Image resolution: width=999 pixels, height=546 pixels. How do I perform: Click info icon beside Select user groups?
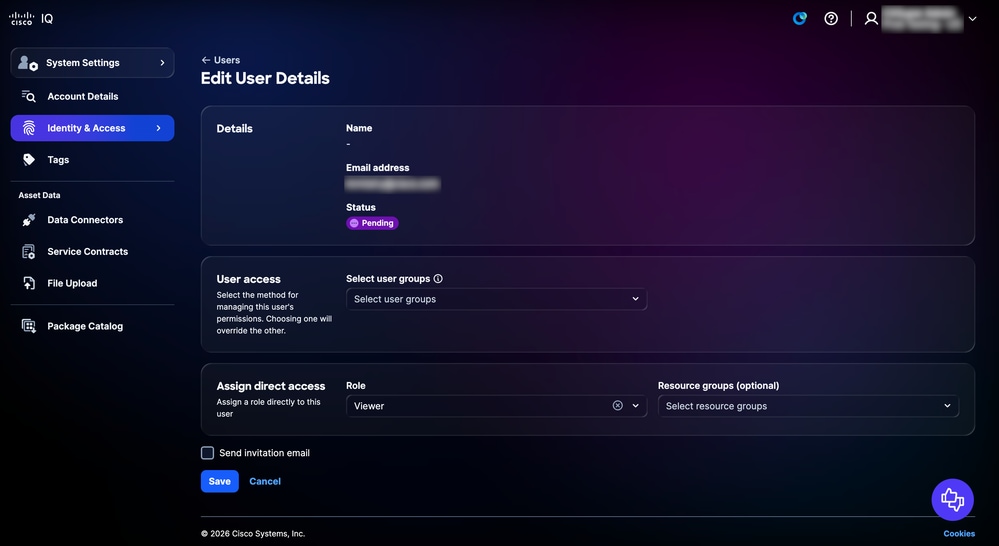tap(438, 278)
